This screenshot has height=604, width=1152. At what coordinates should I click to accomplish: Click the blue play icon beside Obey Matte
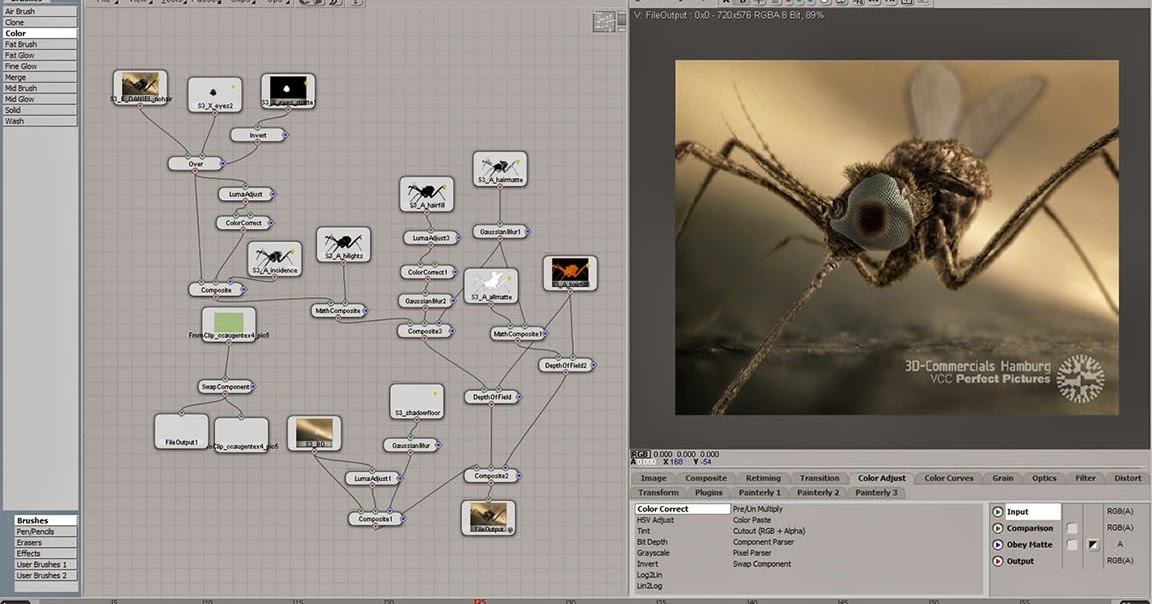(998, 544)
